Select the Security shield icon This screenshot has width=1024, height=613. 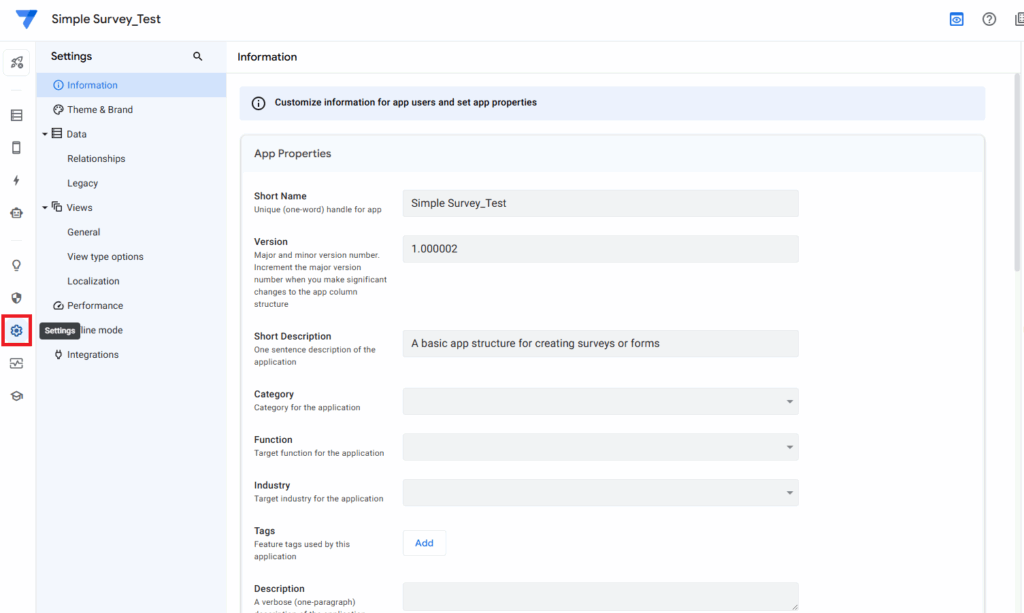[16, 297]
